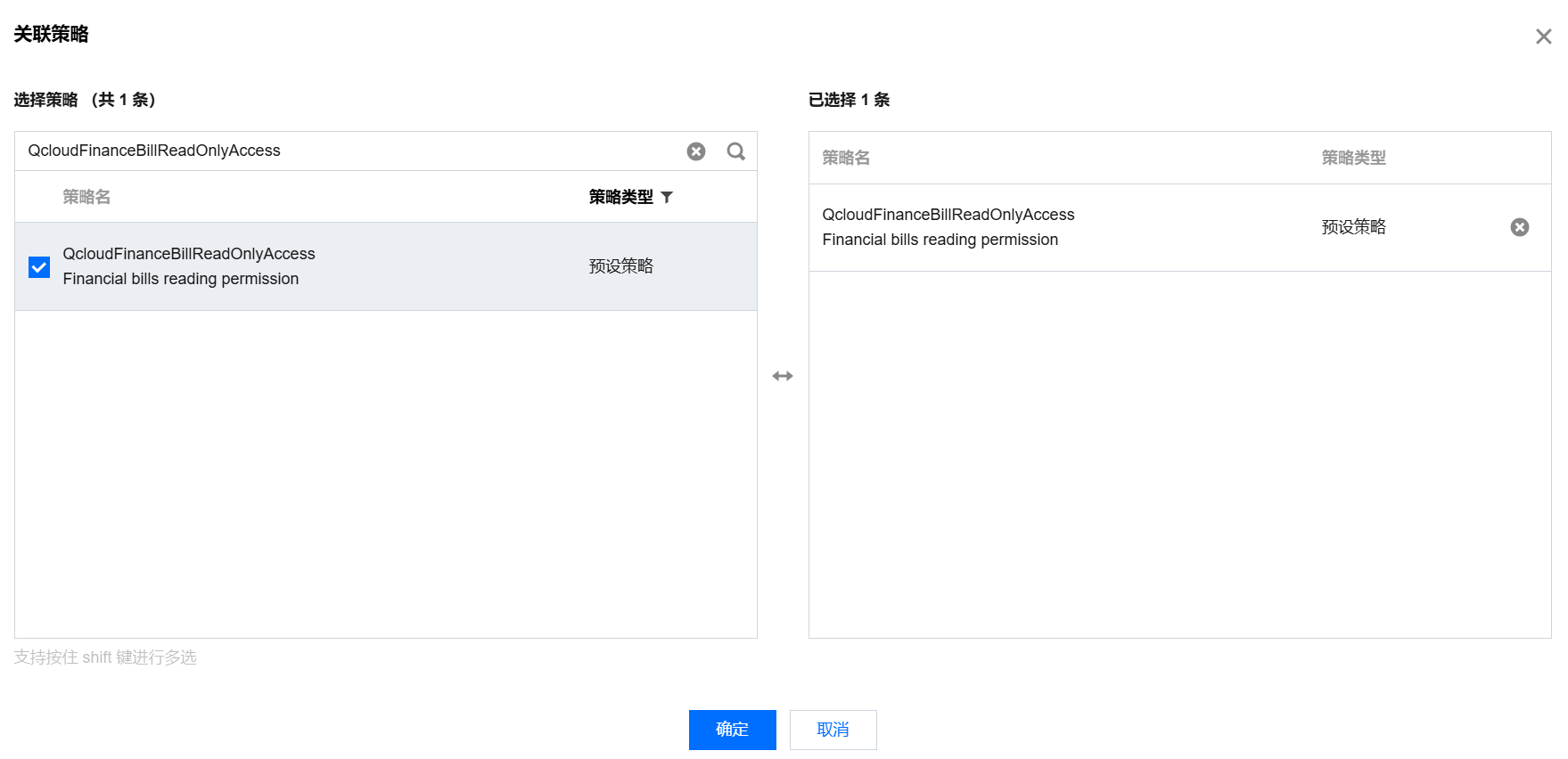1568x759 pixels.
Task: Click the 策略名 header in selected table
Action: click(846, 158)
